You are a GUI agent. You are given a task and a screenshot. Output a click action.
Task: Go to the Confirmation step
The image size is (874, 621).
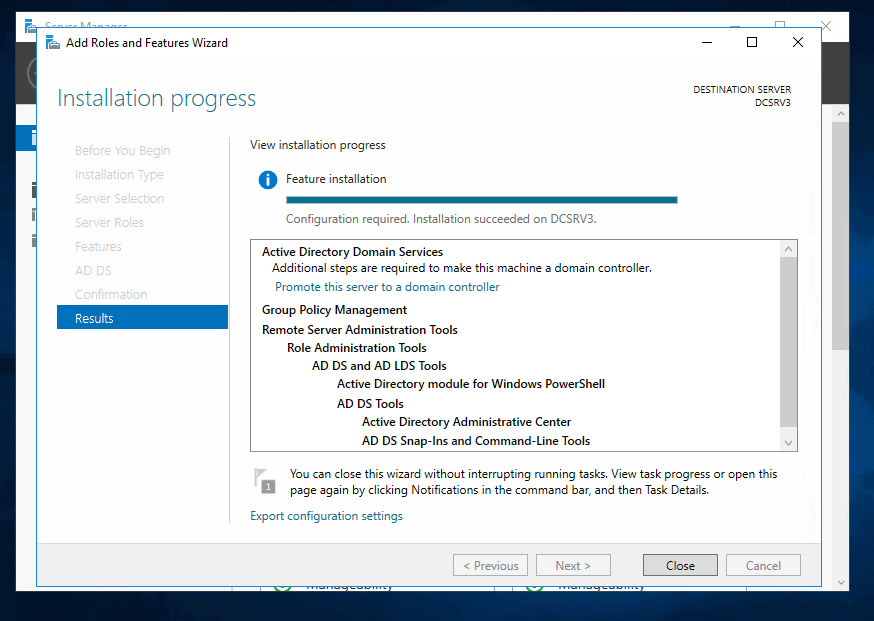coord(110,294)
